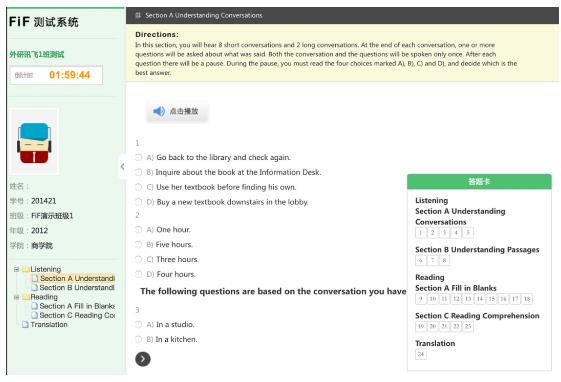Click Section C Reading Comprehension heading in card

coord(477,316)
